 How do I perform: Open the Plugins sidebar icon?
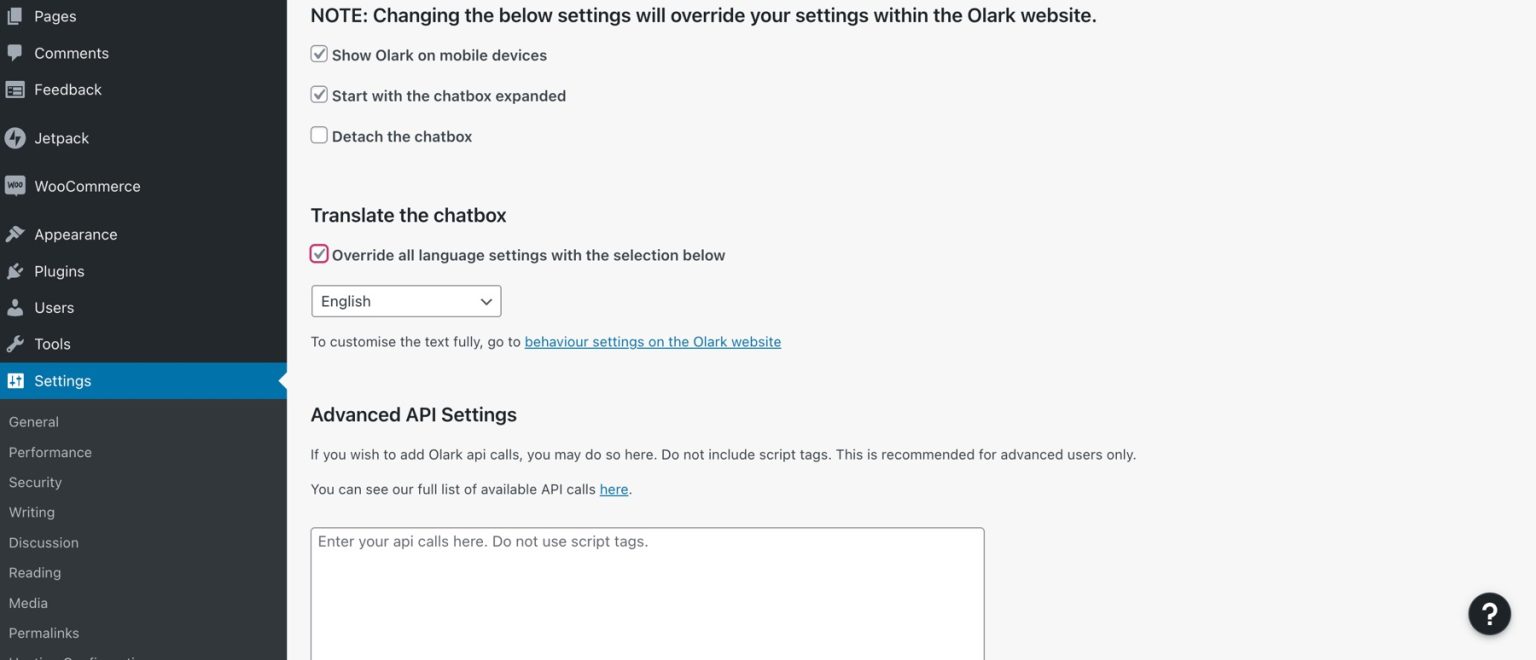point(14,270)
